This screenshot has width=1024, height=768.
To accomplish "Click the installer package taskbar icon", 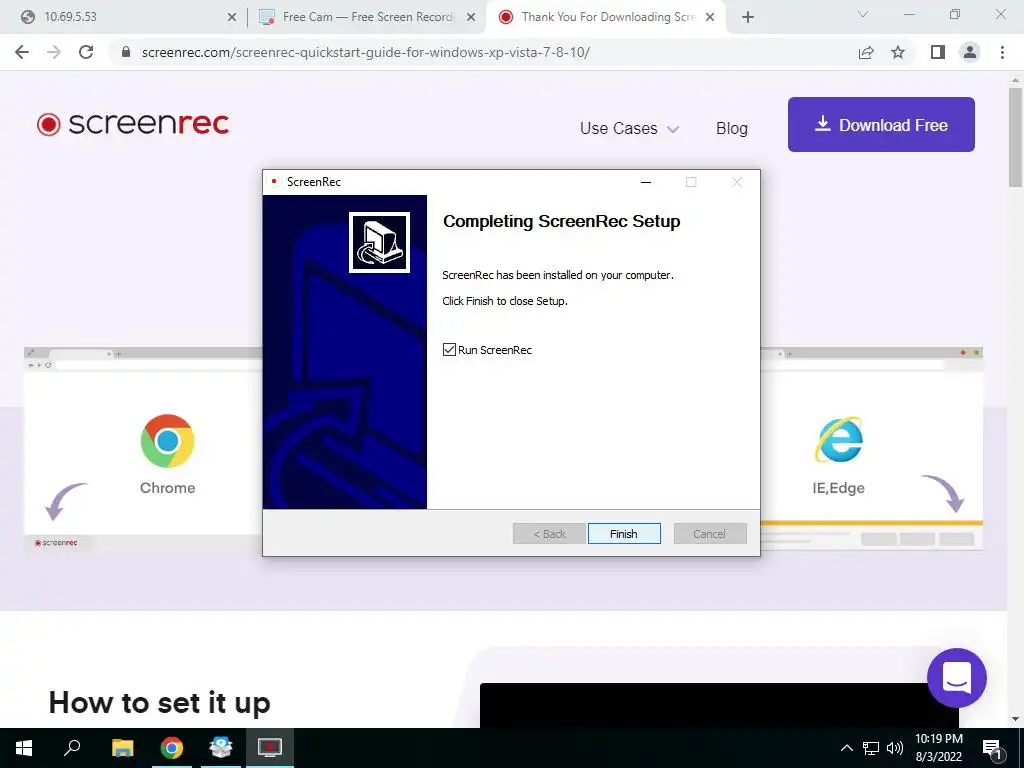I will [221, 748].
